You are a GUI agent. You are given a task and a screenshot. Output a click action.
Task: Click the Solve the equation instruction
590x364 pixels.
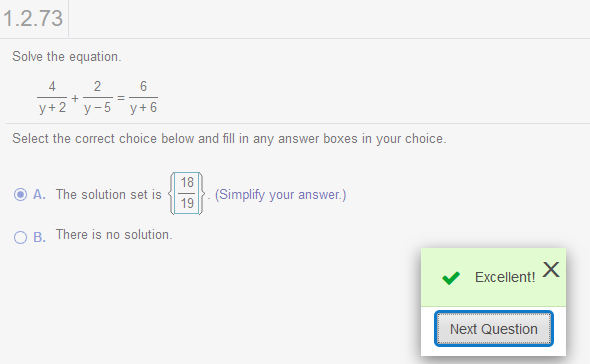[x=67, y=57]
